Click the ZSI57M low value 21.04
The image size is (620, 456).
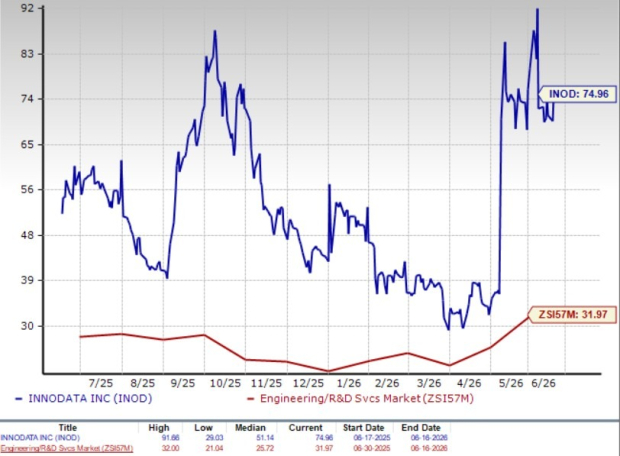click(214, 448)
